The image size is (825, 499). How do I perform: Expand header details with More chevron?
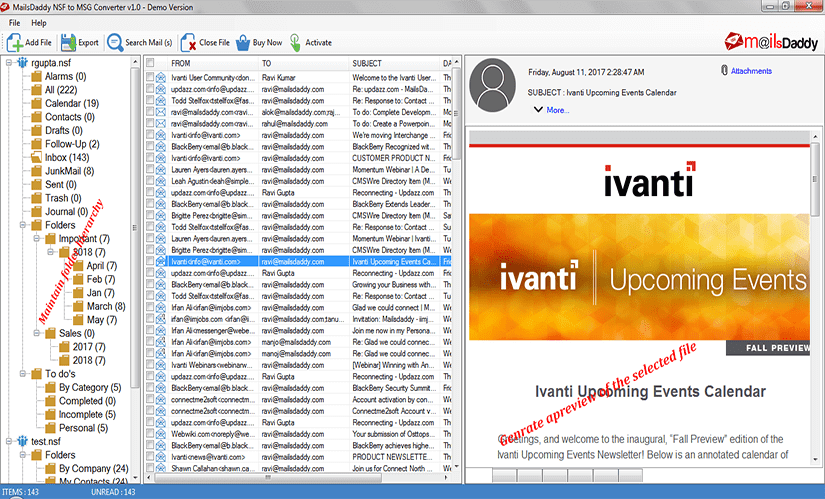[x=538, y=109]
